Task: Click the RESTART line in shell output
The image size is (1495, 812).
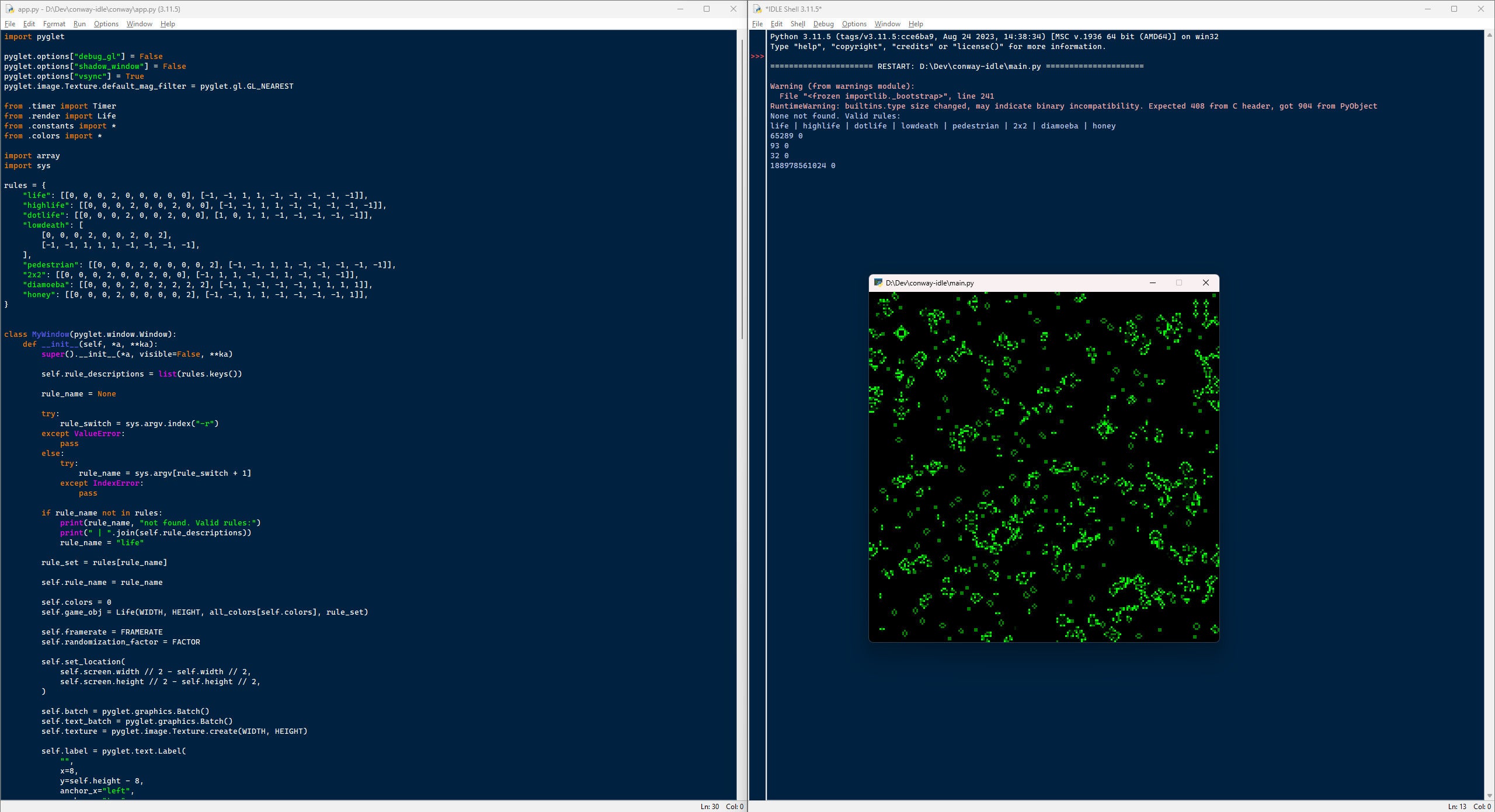Action: (x=957, y=66)
